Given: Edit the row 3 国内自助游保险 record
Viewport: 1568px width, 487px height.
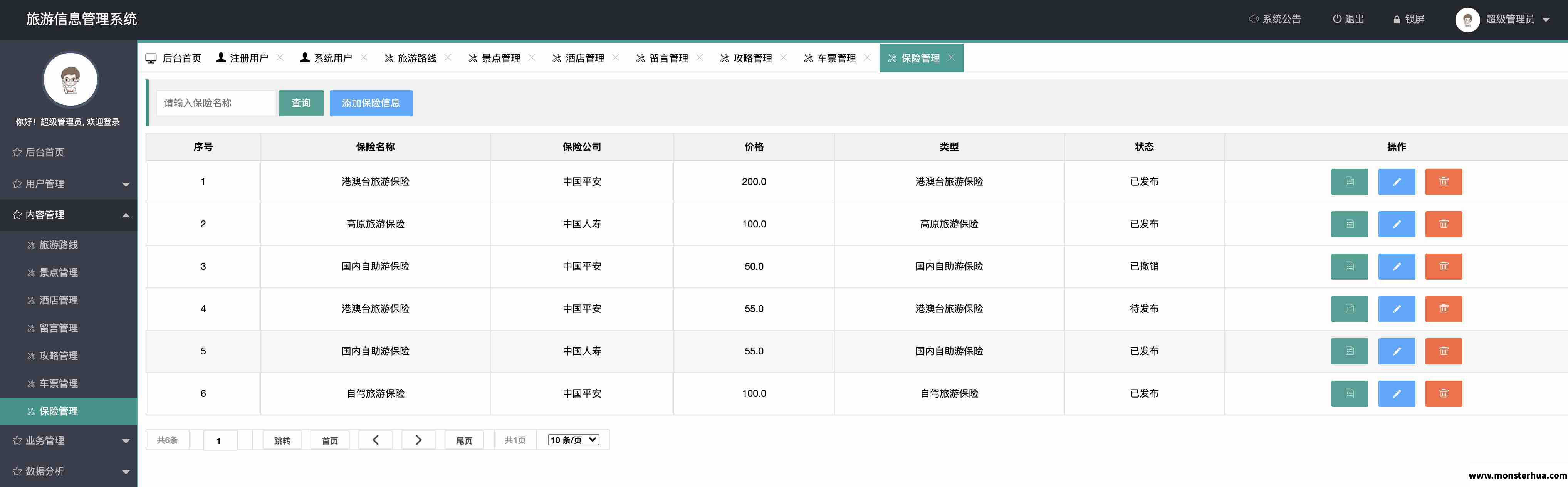Looking at the screenshot, I should (x=1396, y=266).
